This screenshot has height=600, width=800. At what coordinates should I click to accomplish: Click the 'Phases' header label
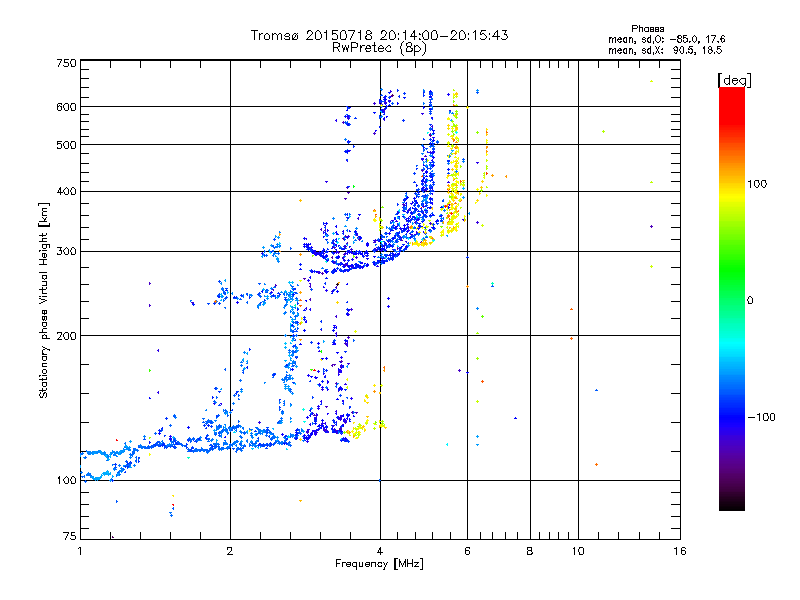point(647,29)
